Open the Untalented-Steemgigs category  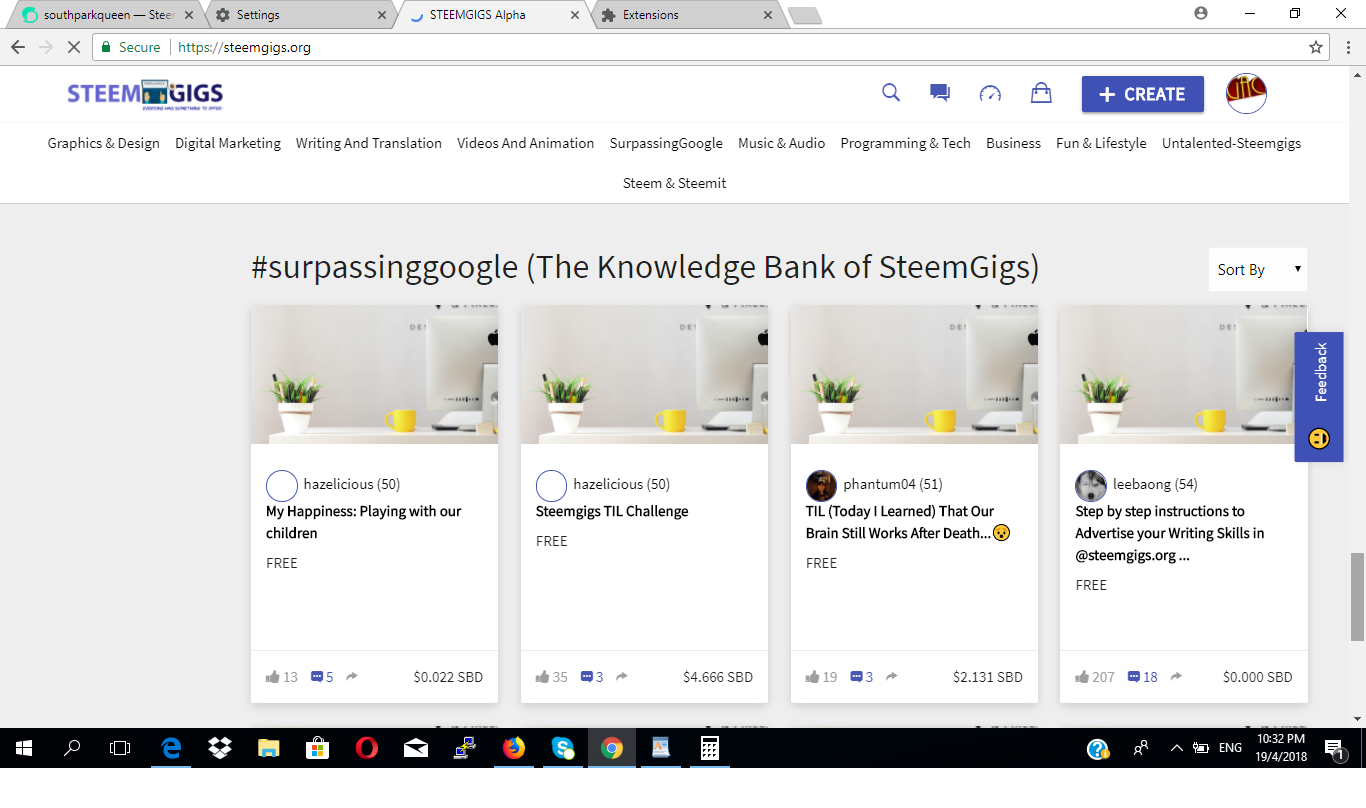1232,143
